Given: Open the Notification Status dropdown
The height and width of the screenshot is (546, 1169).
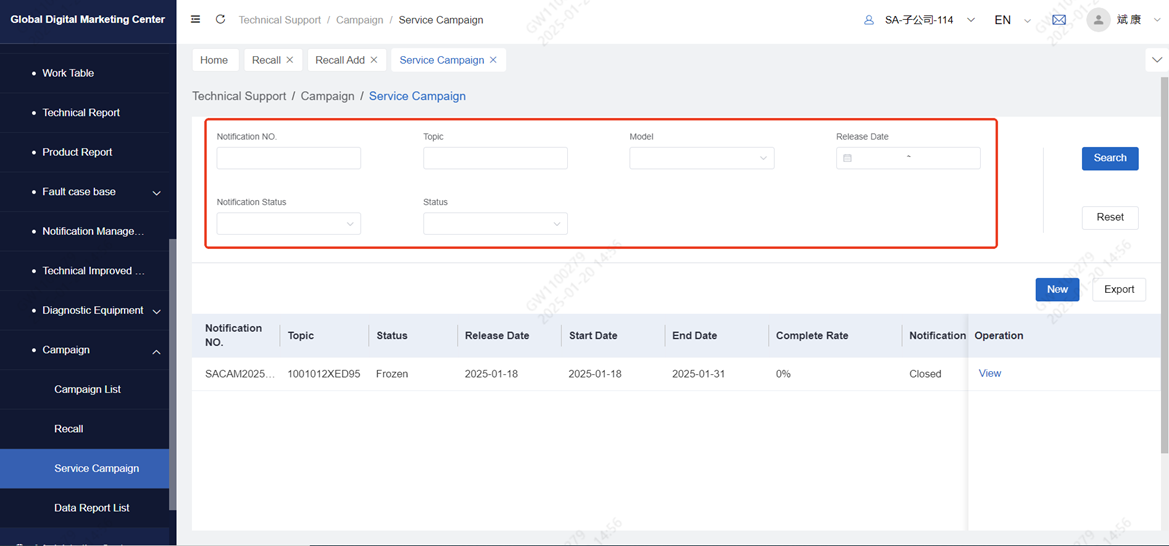Looking at the screenshot, I should click(288, 224).
